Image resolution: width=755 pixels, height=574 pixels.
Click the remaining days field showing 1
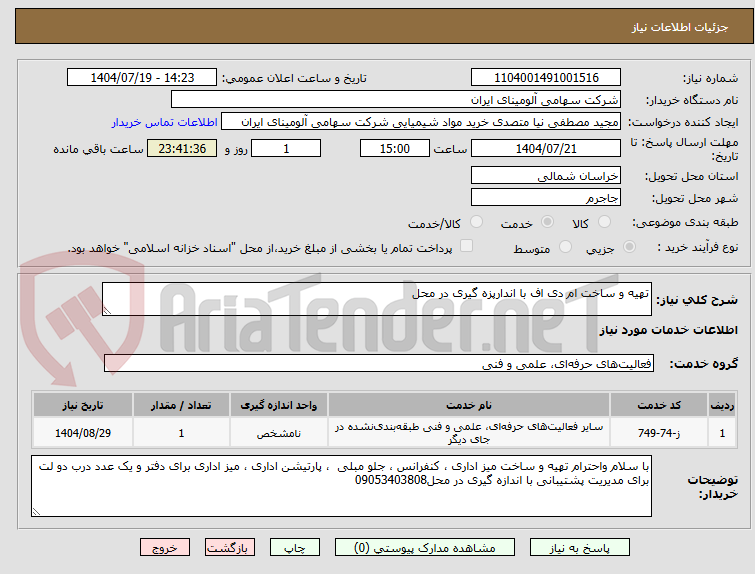pos(286,148)
